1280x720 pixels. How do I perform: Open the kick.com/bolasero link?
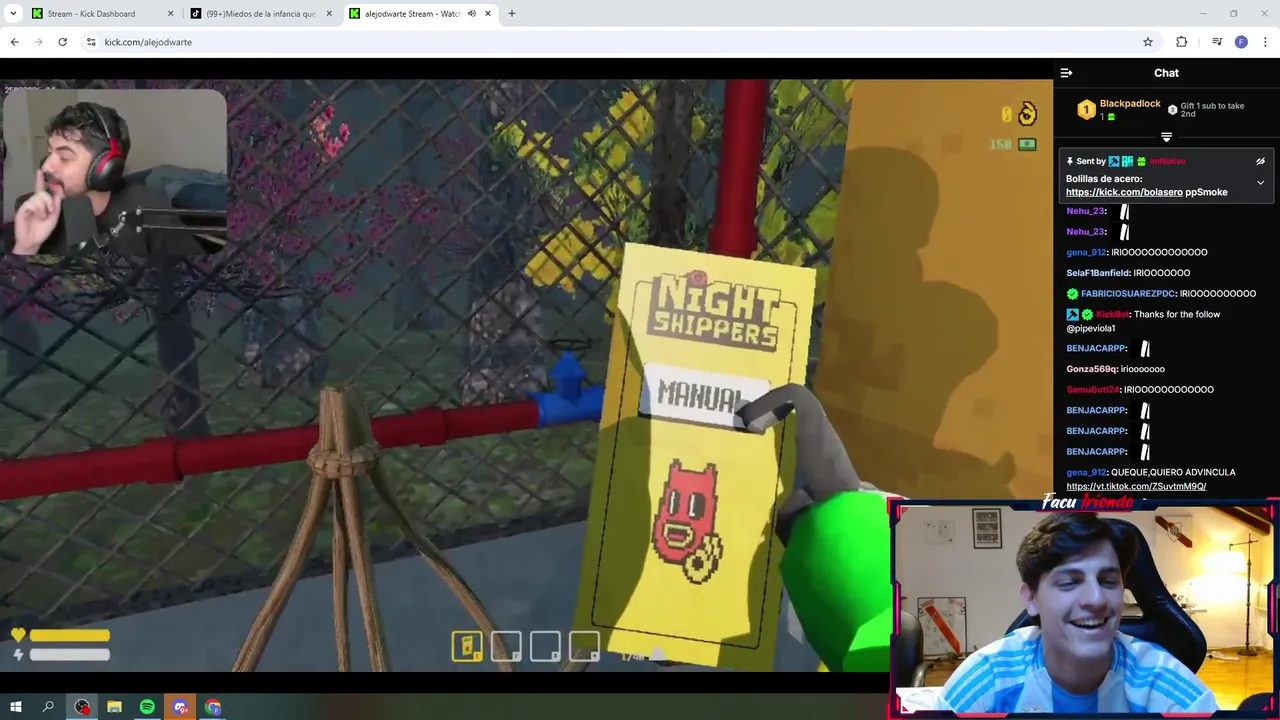tap(1124, 192)
